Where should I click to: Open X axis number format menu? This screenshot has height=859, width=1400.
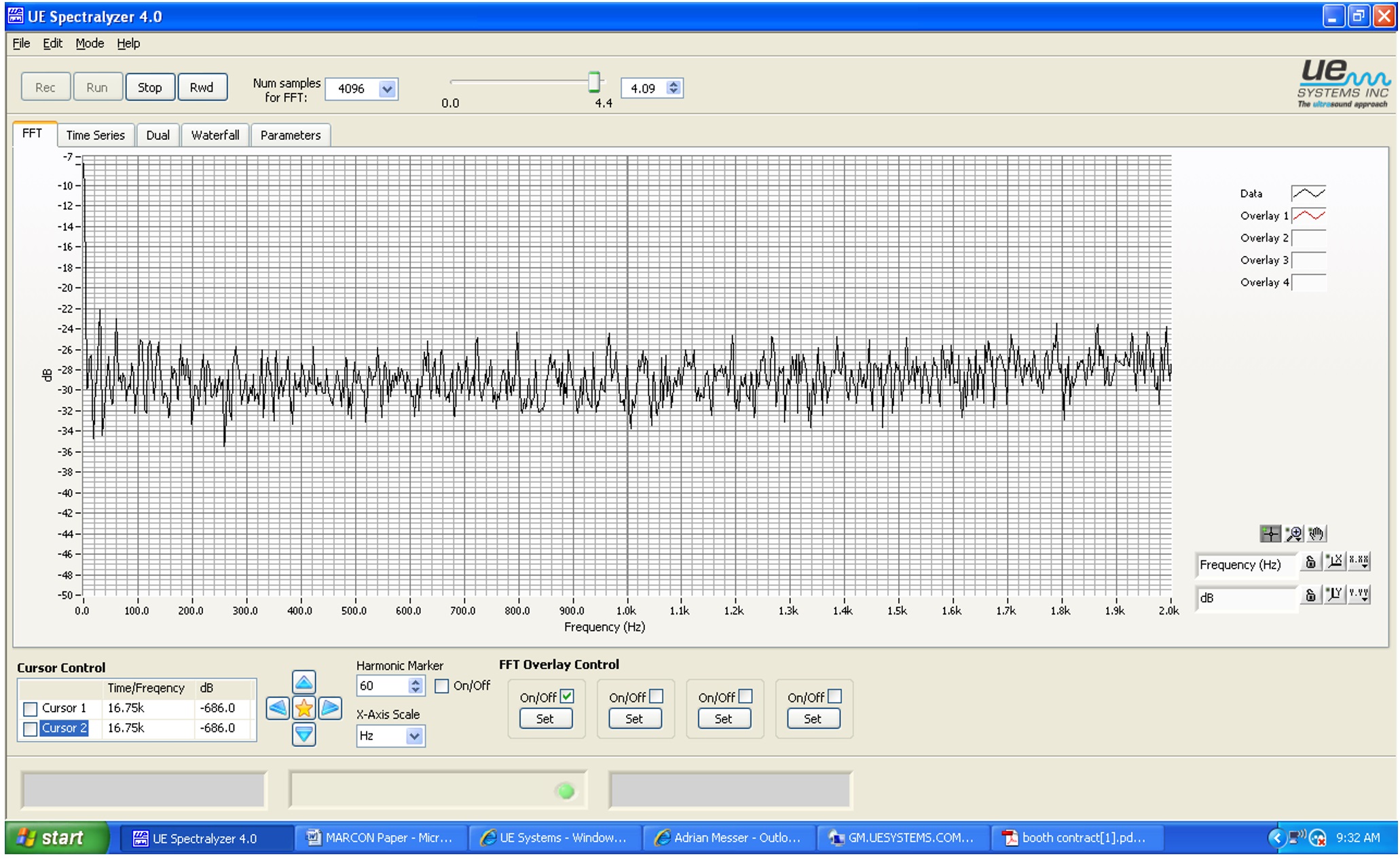point(1359,562)
